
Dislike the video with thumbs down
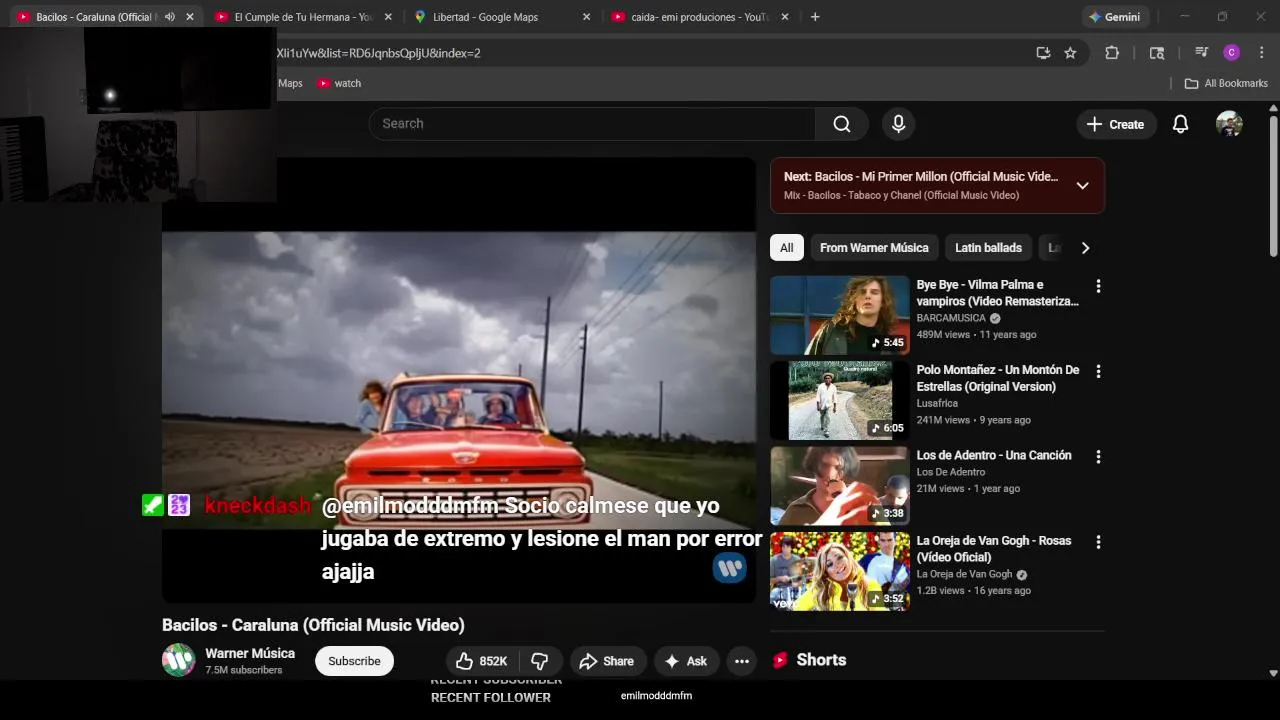[x=540, y=661]
